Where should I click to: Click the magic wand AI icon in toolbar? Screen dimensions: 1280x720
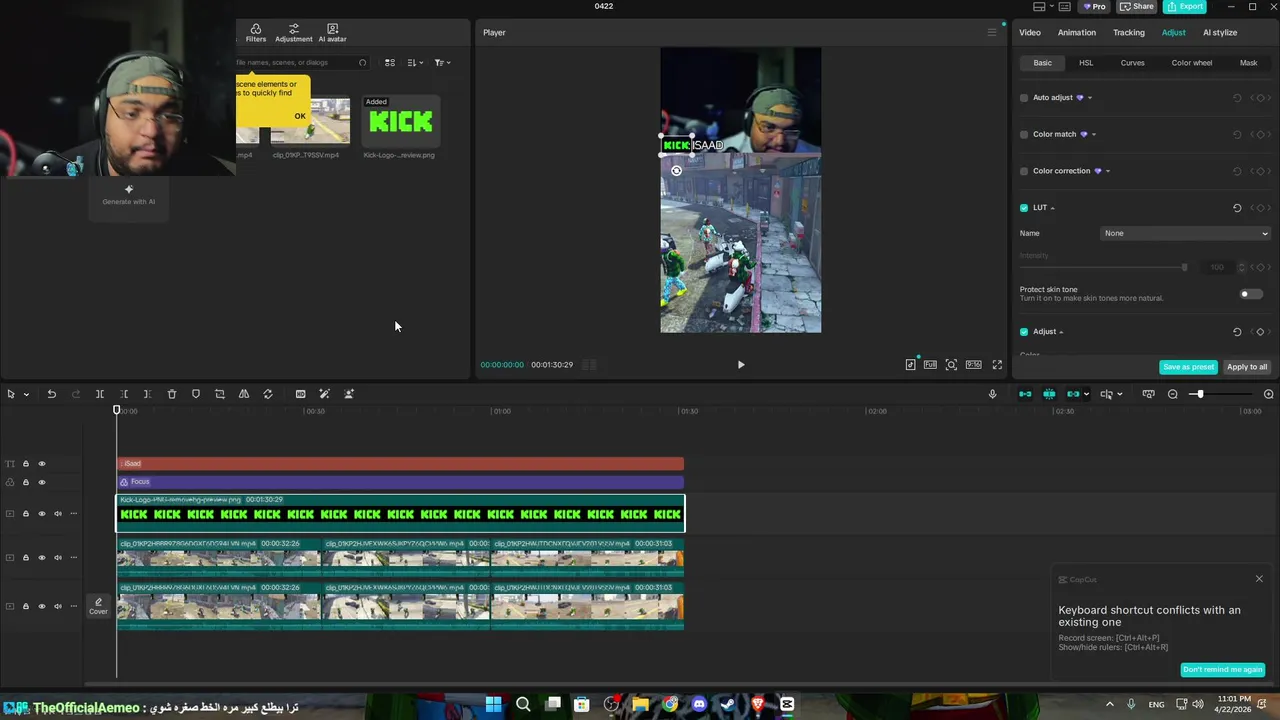click(324, 394)
